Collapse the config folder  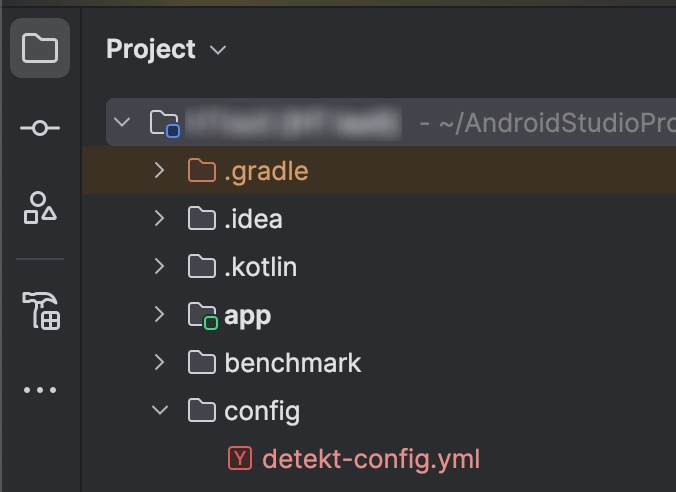pos(160,410)
